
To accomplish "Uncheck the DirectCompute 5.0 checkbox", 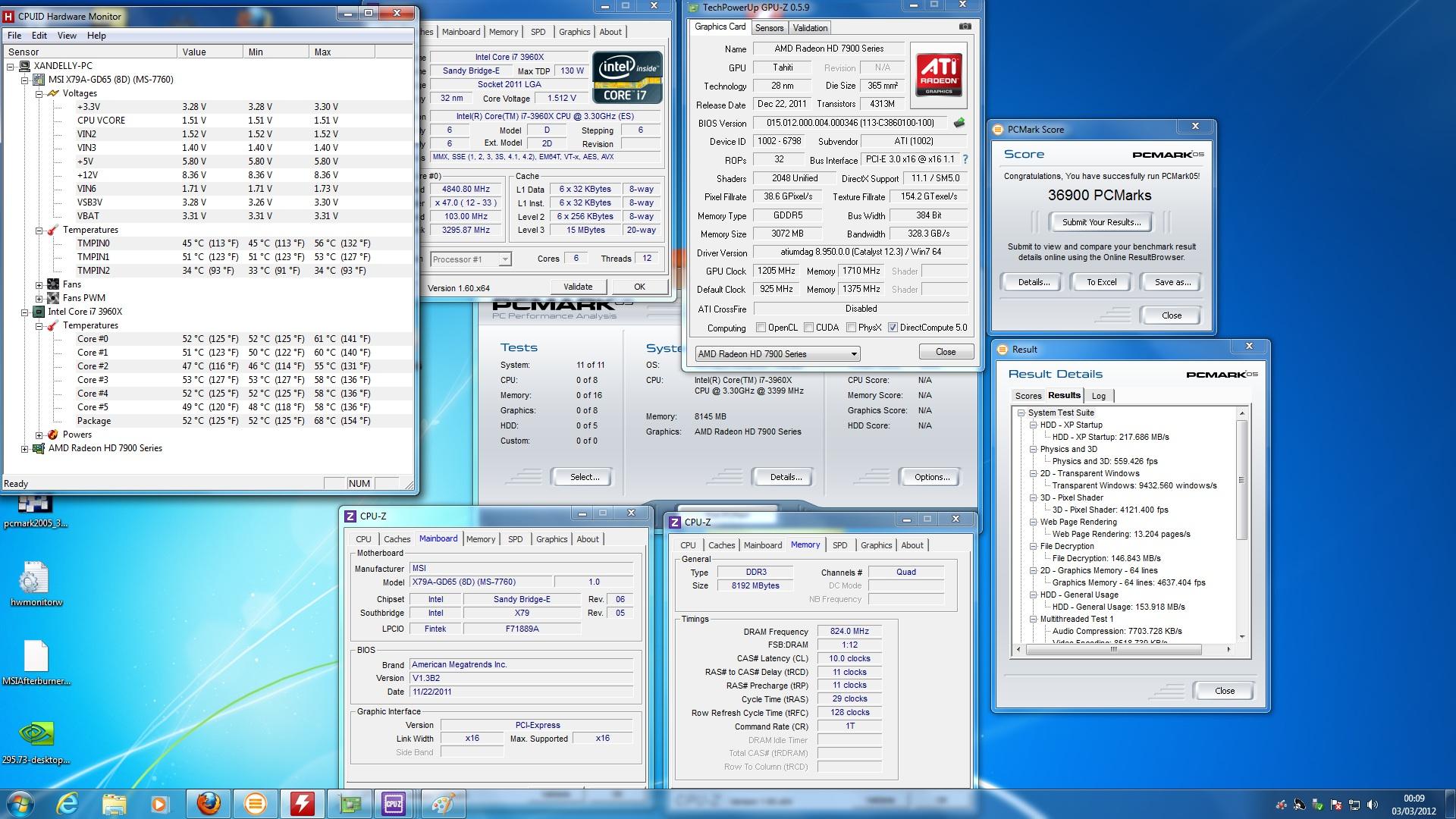I will pos(893,328).
